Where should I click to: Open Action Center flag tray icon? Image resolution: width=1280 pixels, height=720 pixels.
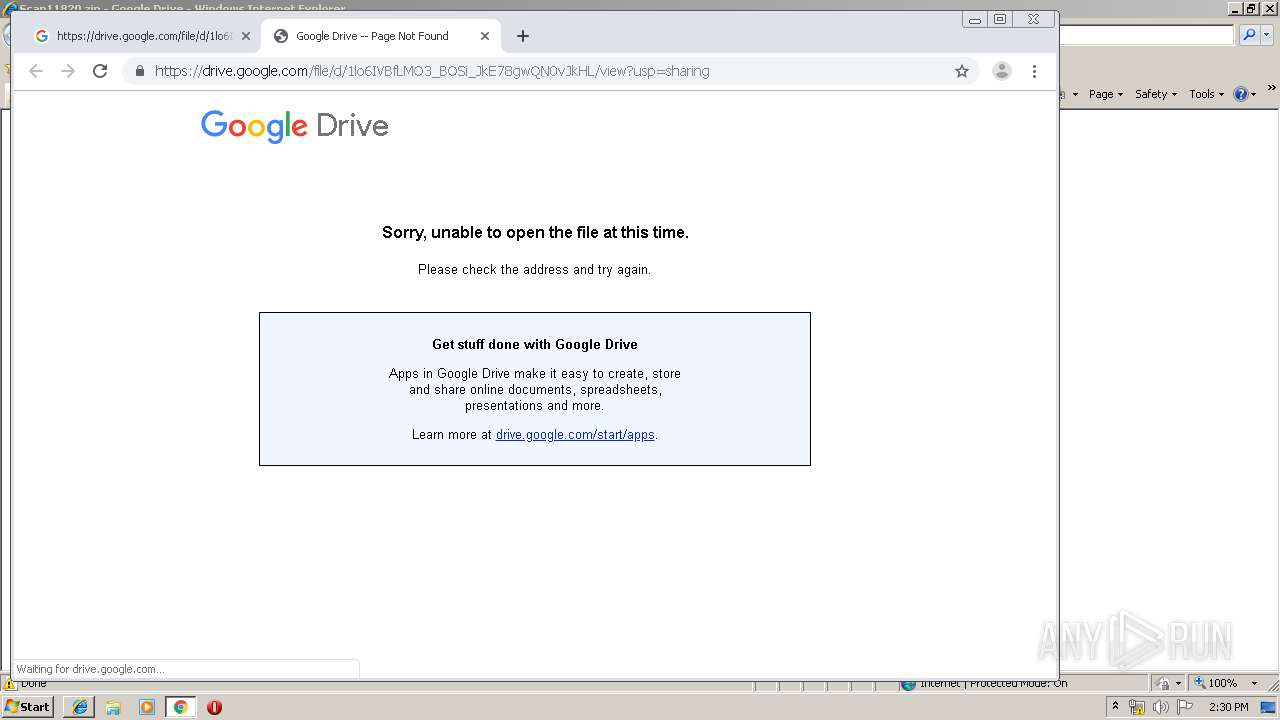[1185, 707]
